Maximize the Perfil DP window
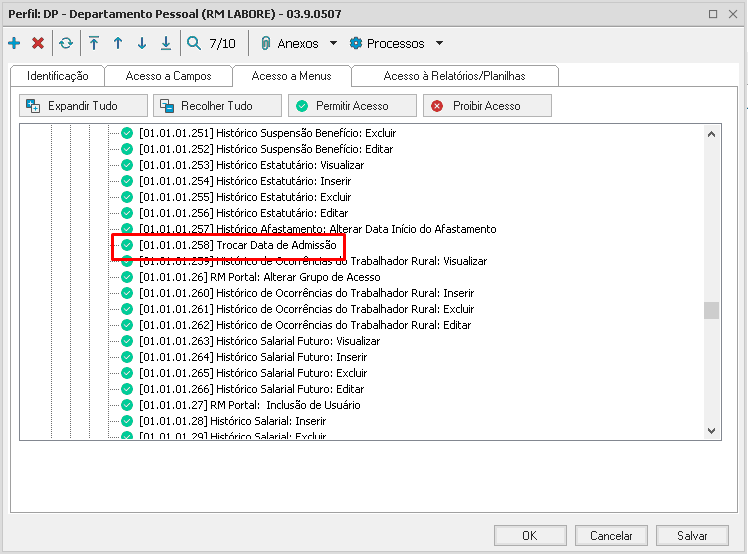Image resolution: width=748 pixels, height=555 pixels. point(713,14)
